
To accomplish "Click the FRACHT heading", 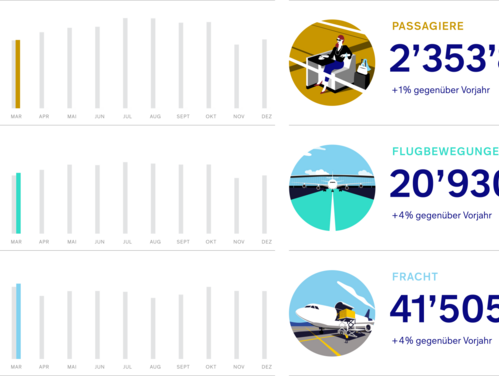I will pyautogui.click(x=415, y=277).
